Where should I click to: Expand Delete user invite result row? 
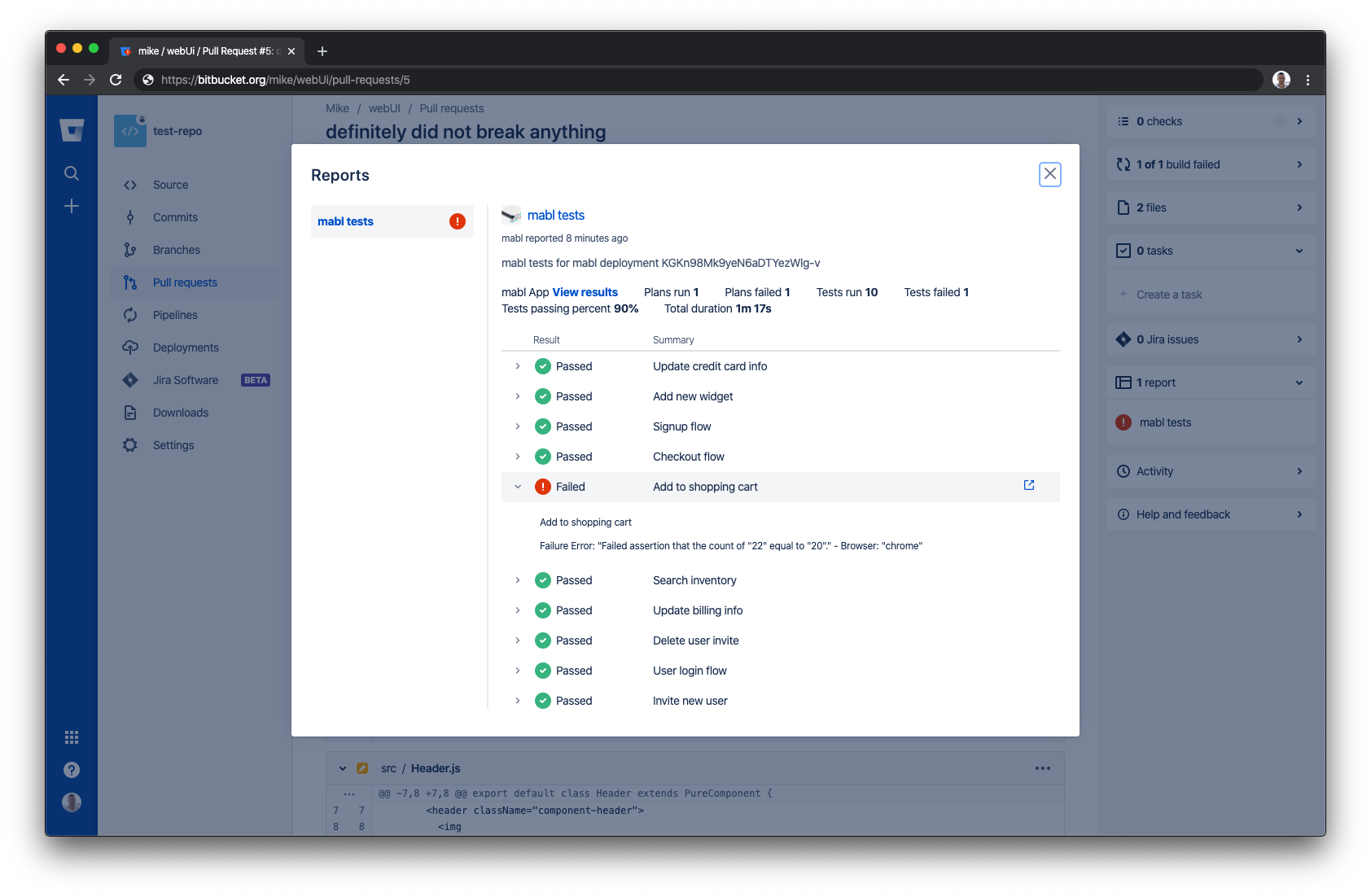click(x=518, y=640)
